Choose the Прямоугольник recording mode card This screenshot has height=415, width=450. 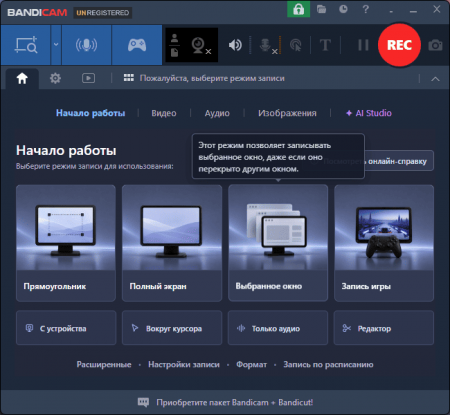[66, 243]
